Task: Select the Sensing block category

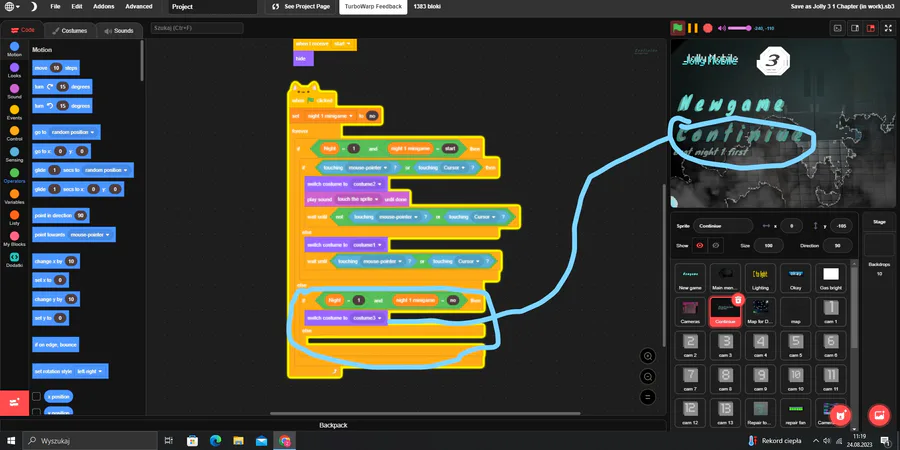Action: coord(14,154)
